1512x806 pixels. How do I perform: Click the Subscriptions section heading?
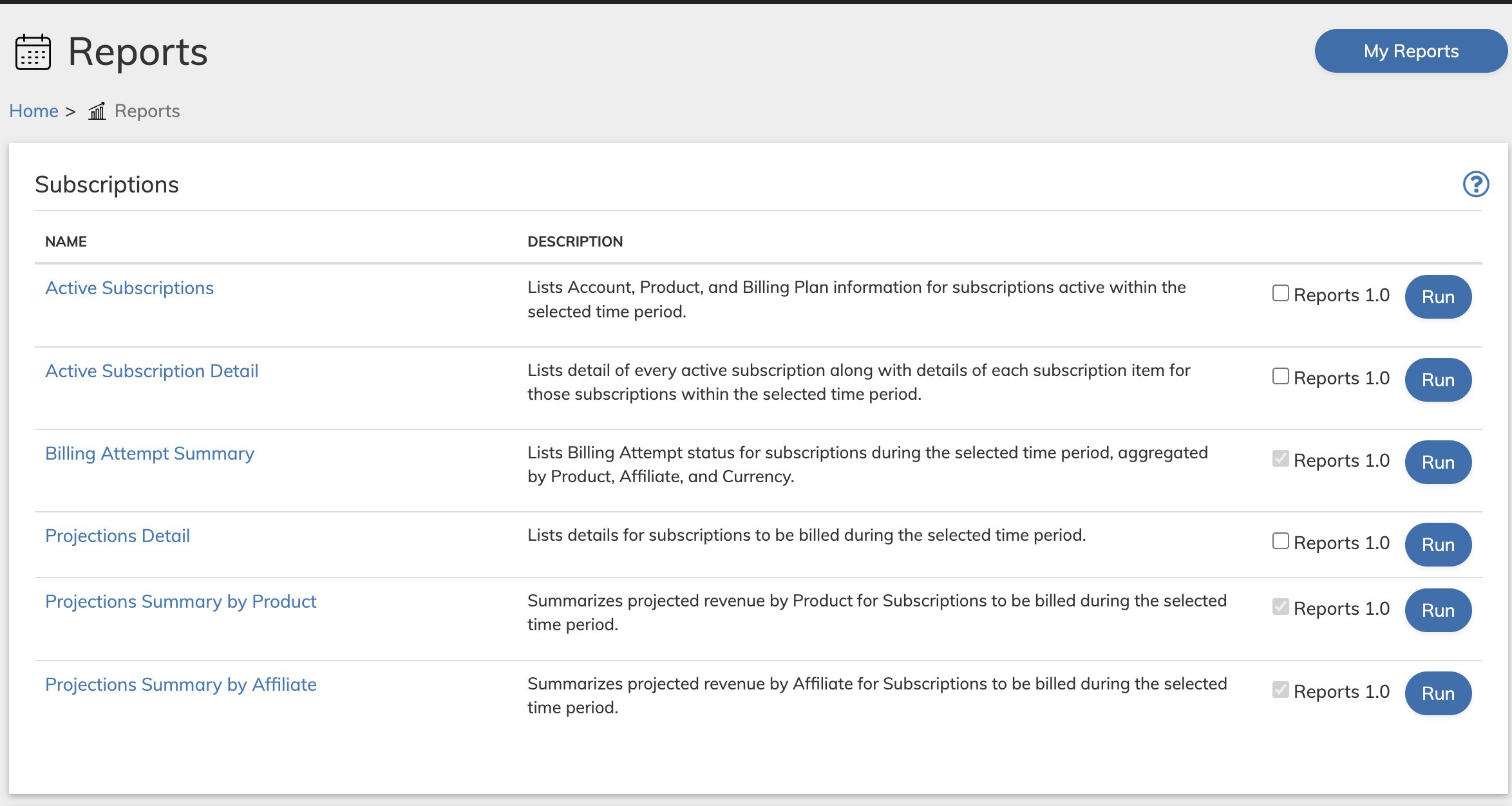tap(107, 185)
